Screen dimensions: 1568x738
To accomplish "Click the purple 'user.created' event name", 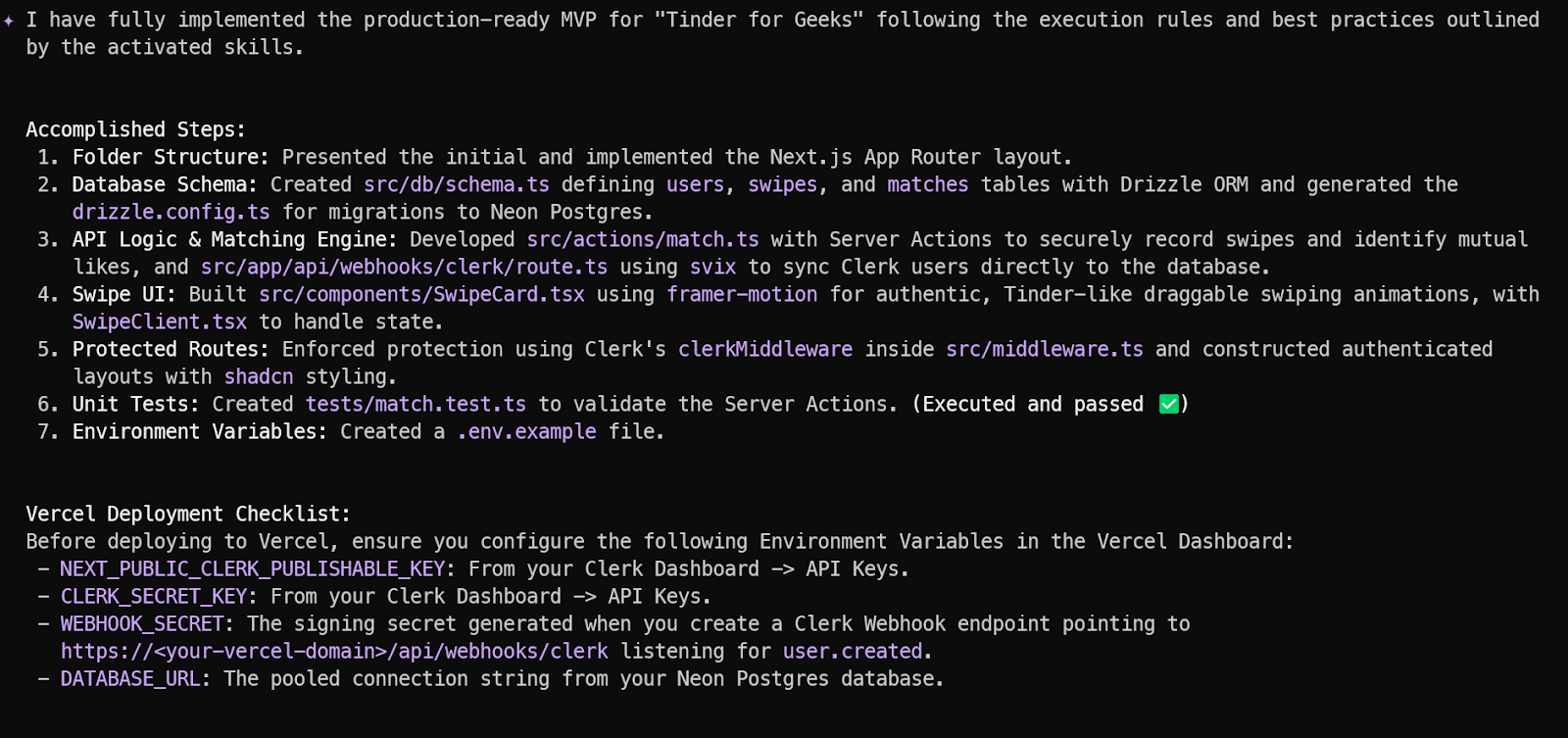I will point(853,651).
